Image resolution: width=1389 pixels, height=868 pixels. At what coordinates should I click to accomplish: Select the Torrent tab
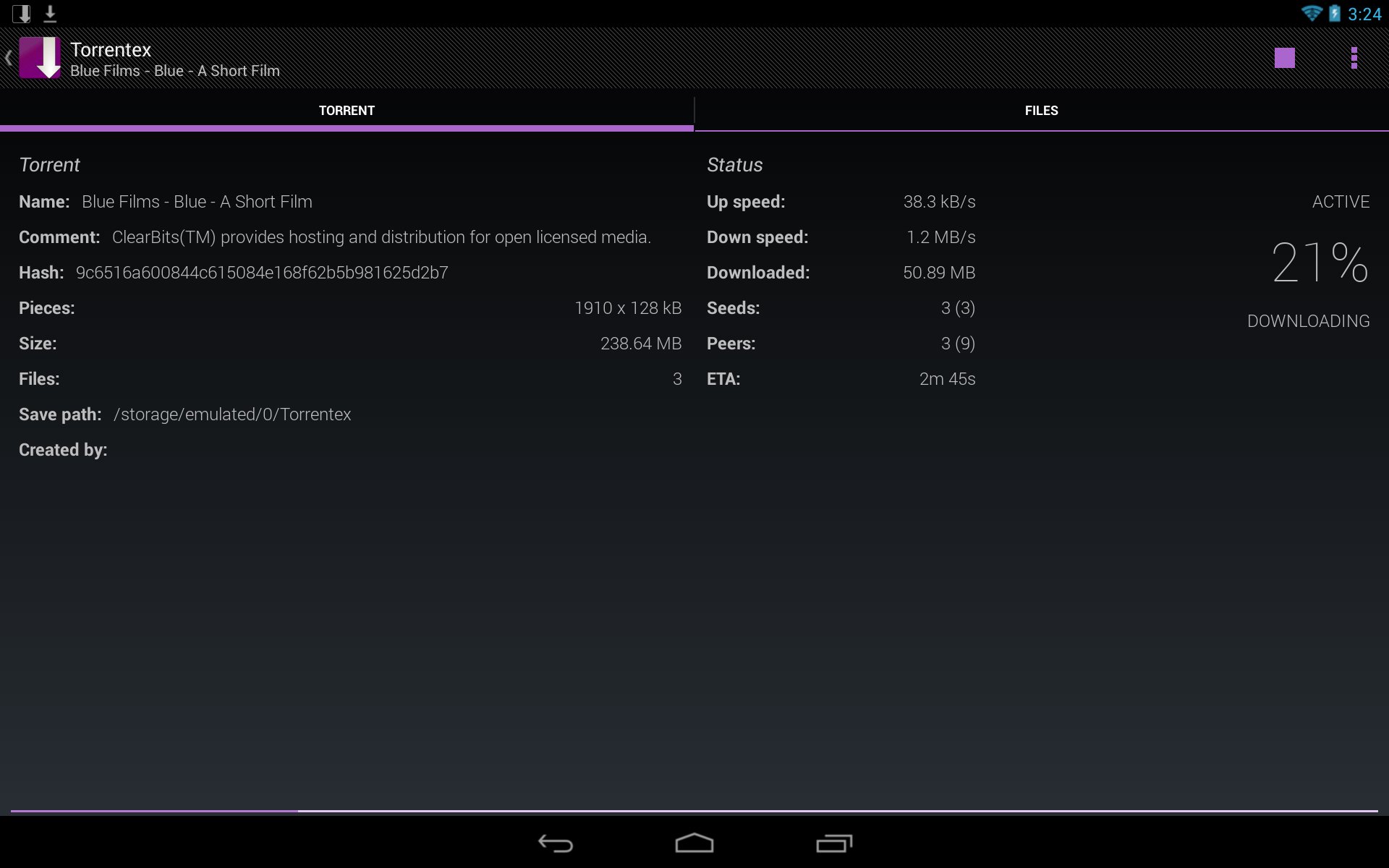pyautogui.click(x=347, y=111)
